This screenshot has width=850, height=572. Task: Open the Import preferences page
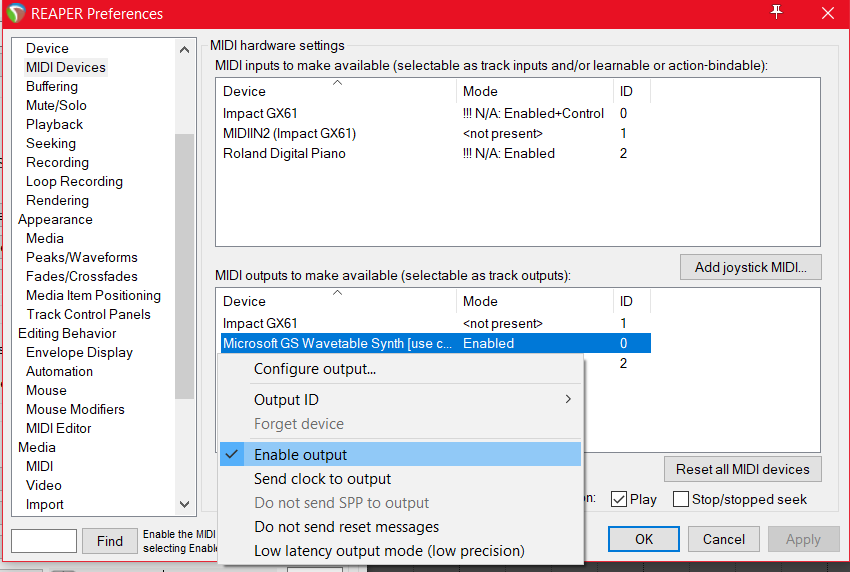(x=44, y=504)
